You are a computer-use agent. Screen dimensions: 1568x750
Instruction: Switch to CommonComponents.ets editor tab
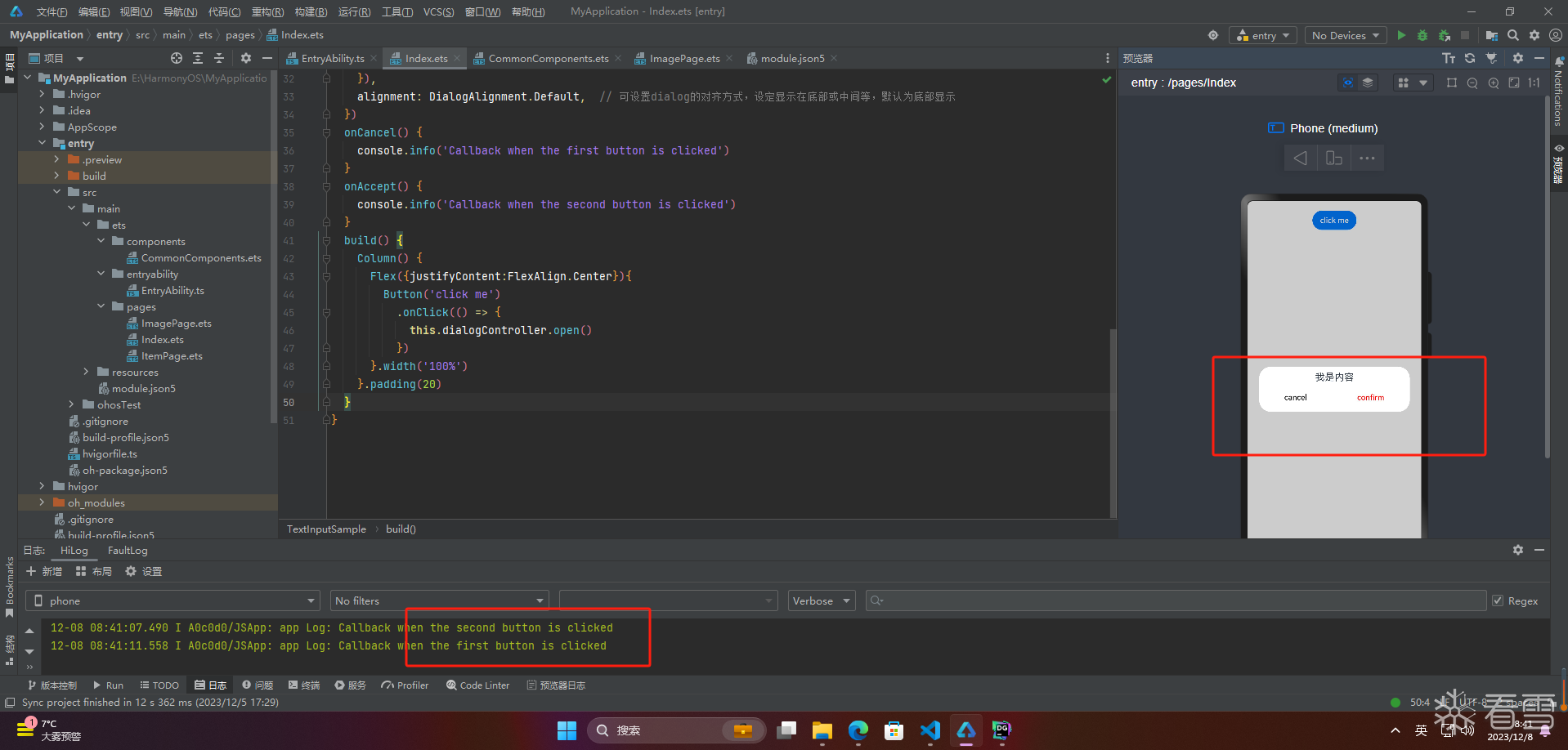point(549,58)
